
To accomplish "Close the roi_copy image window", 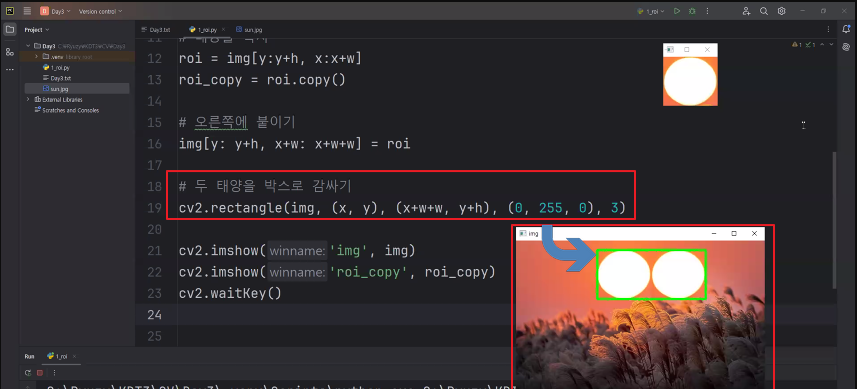I will pyautogui.click(x=707, y=49).
